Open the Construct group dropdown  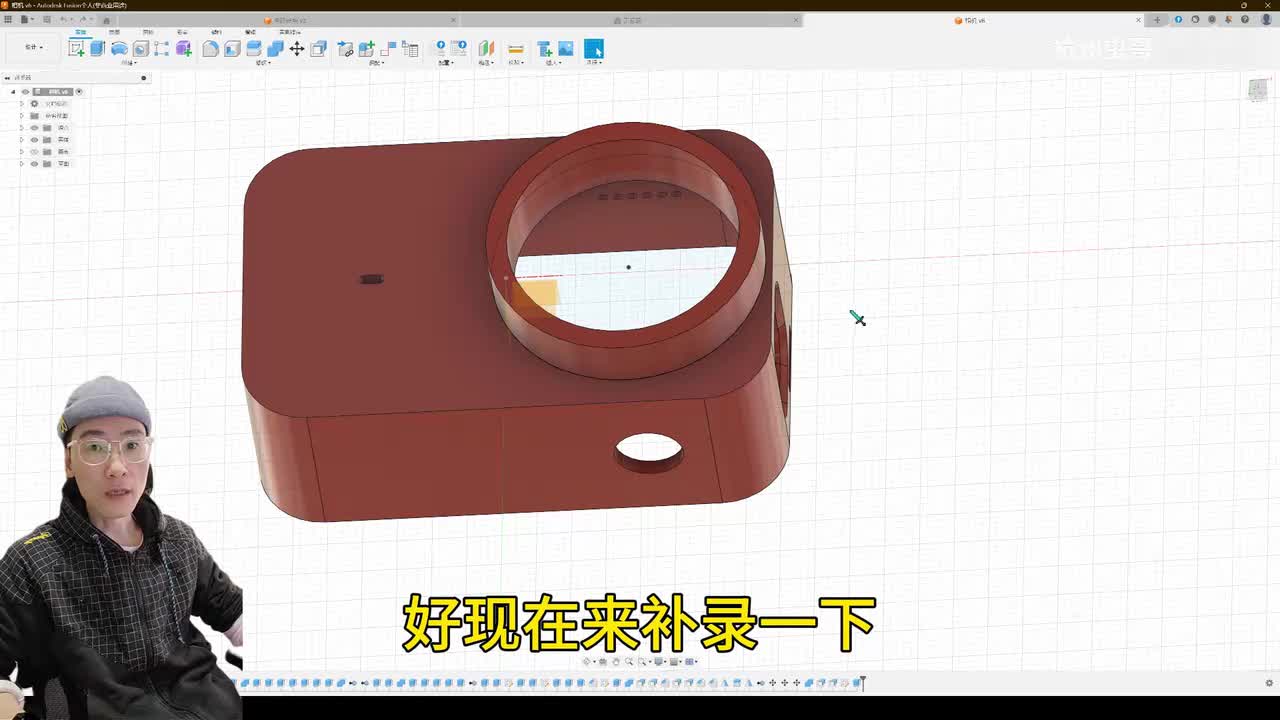486,62
